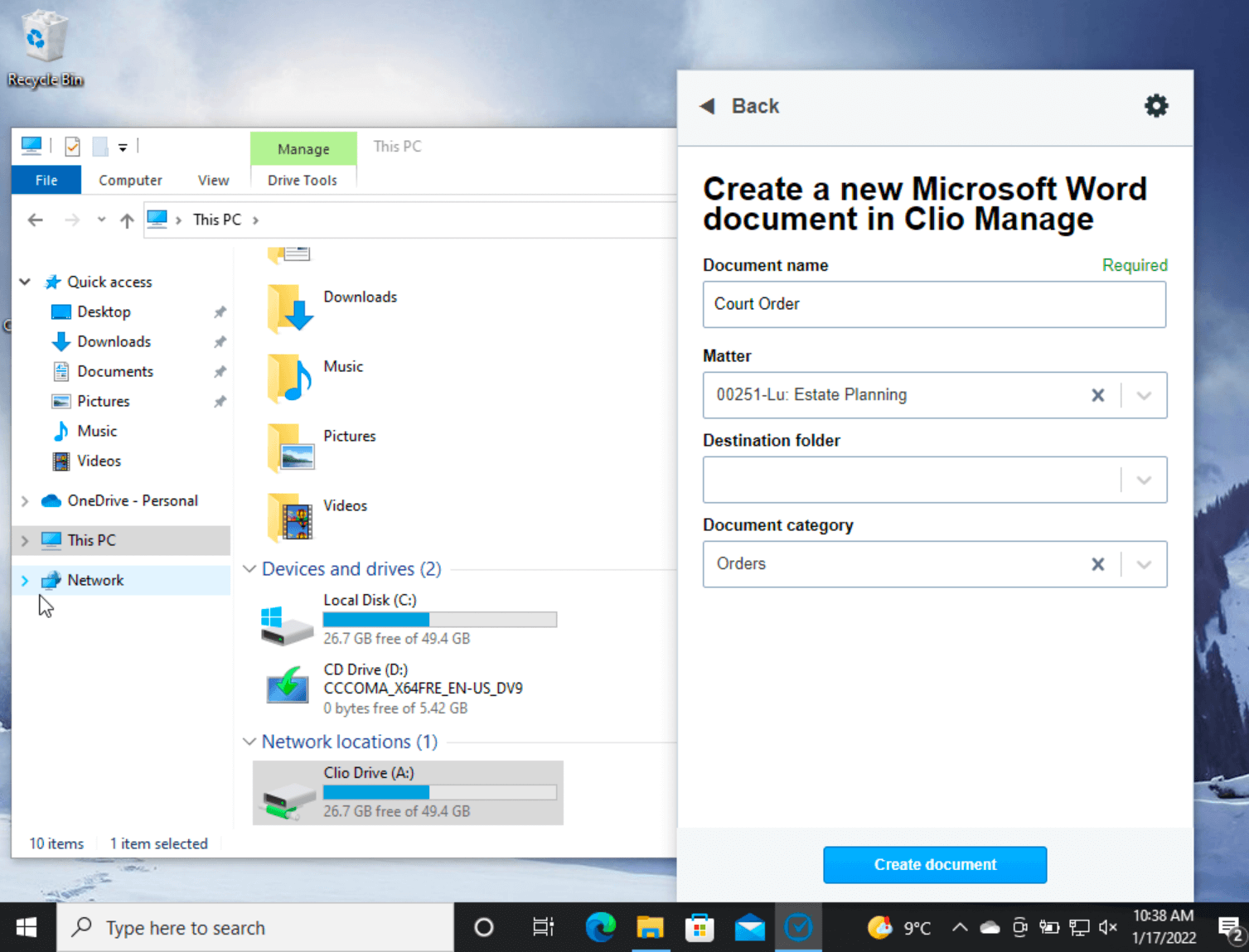Click the Explorer back arrow

[36, 220]
